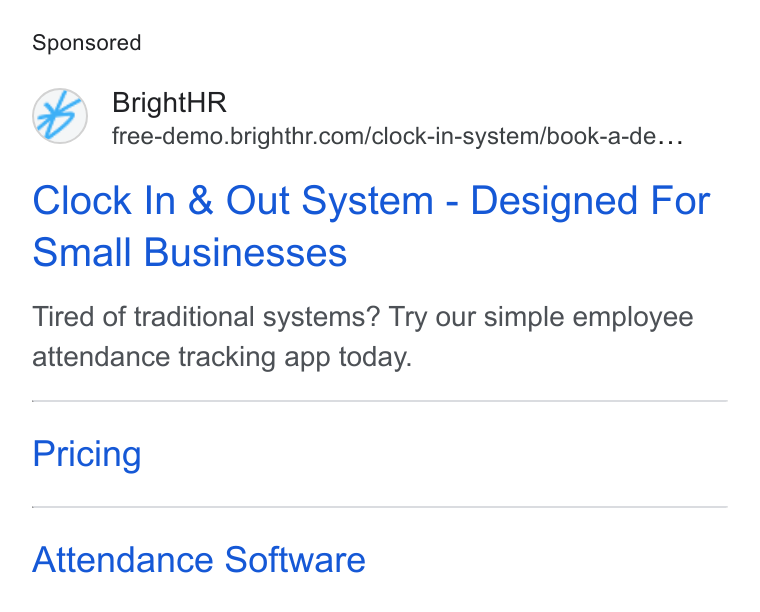
Task: Click the divider between Pricing and Attendance Software
Action: pos(380,507)
